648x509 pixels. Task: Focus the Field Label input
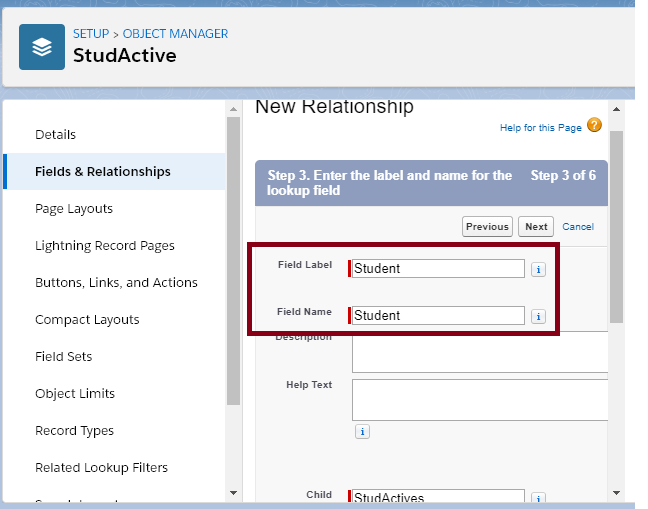[x=438, y=269]
